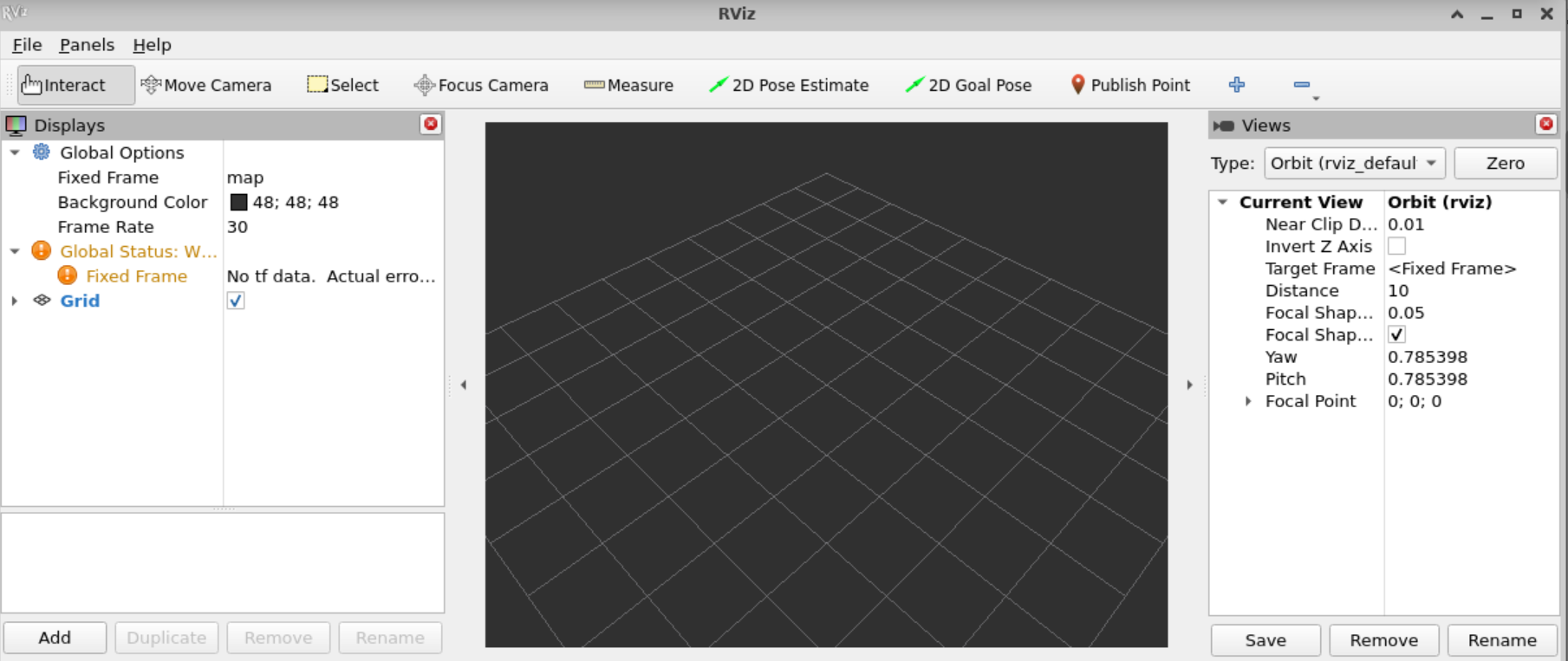Screen dimensions: 1568x661
Task: Click the Focus Camera tool
Action: (x=481, y=85)
